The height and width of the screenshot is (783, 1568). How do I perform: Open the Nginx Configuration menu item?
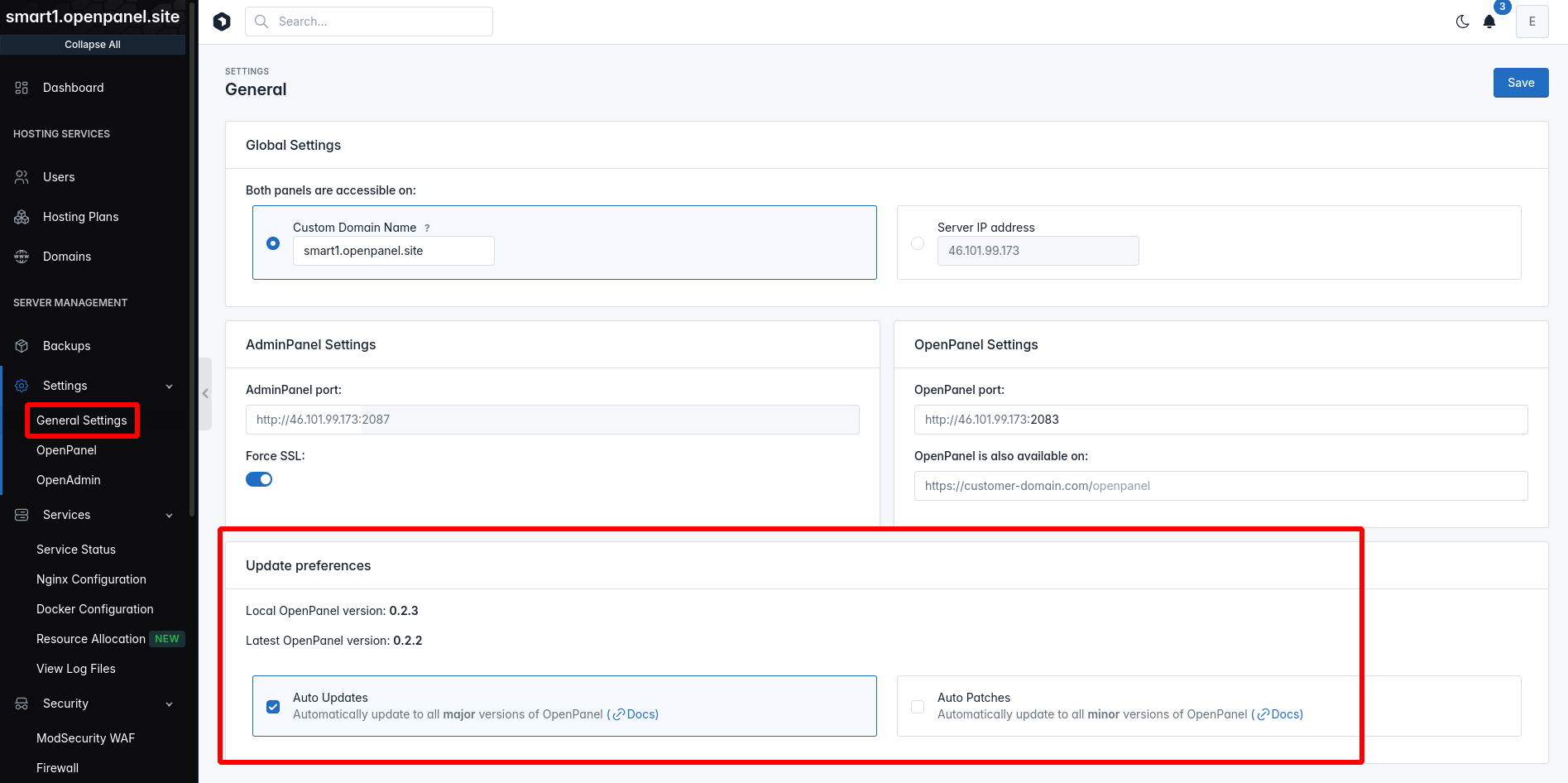91,579
